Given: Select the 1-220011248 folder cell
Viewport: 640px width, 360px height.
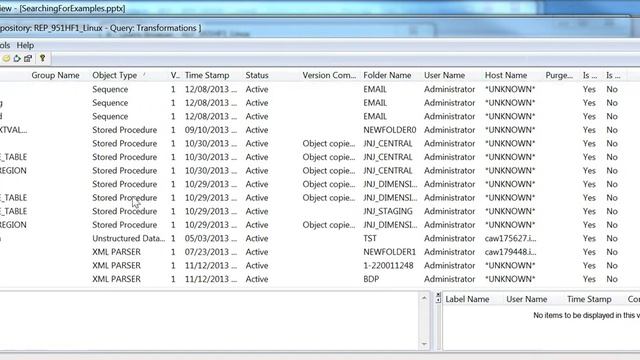Looking at the screenshot, I should tap(388, 266).
